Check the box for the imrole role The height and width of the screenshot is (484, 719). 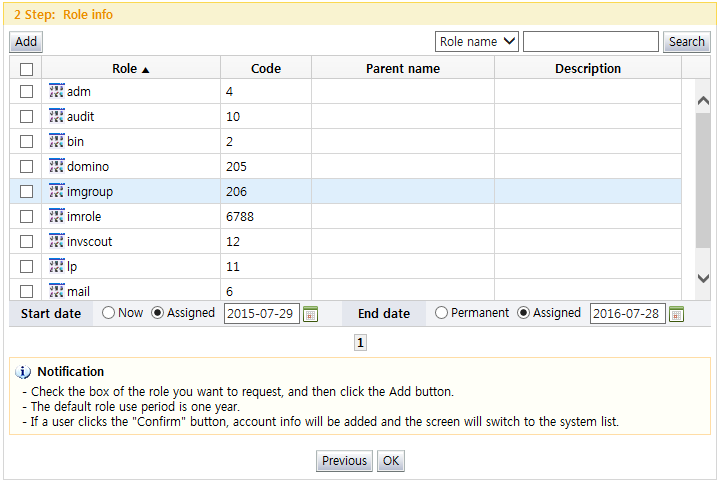coord(27,217)
